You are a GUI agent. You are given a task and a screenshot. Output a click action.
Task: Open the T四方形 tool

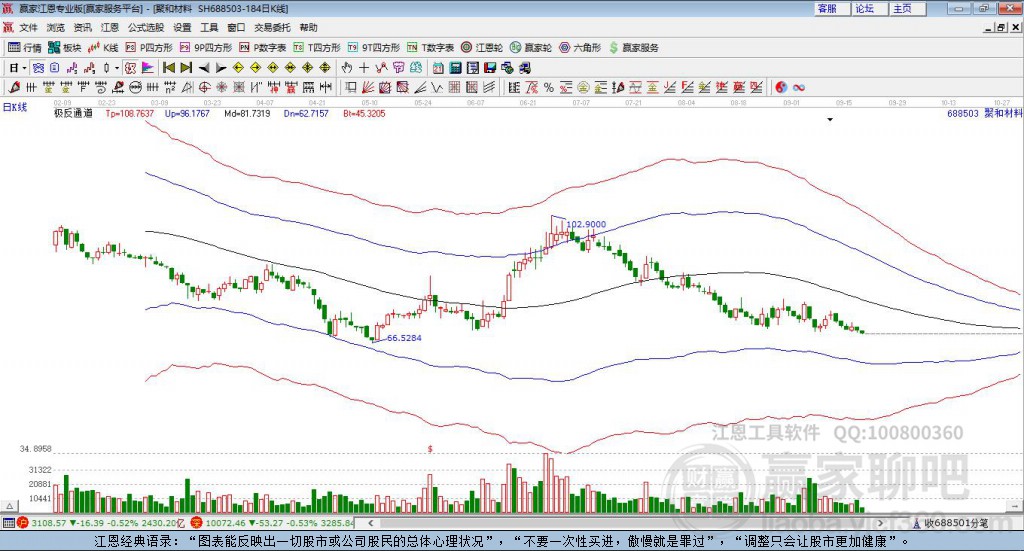317,48
